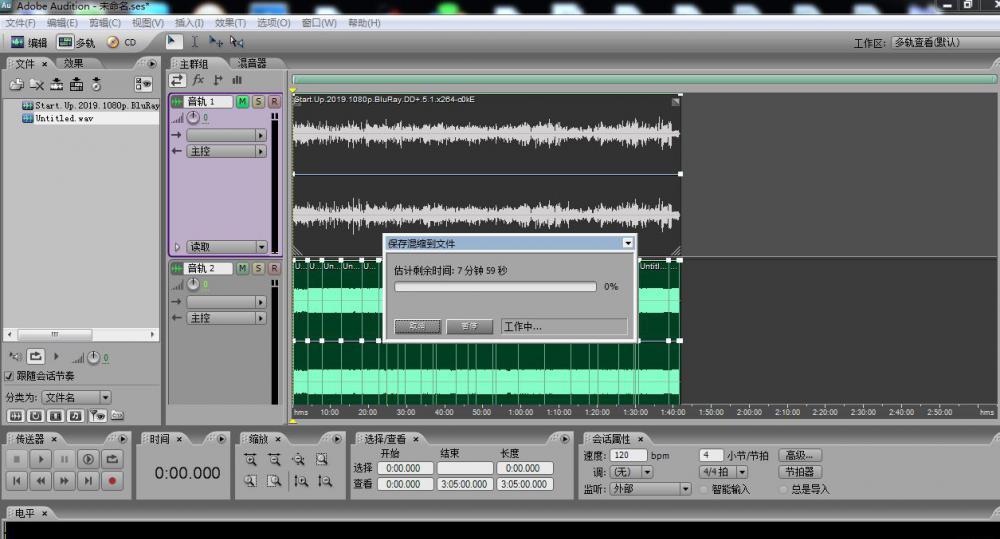Enable 智能输入 radio option
The height and width of the screenshot is (539, 1000).
[x=704, y=490]
